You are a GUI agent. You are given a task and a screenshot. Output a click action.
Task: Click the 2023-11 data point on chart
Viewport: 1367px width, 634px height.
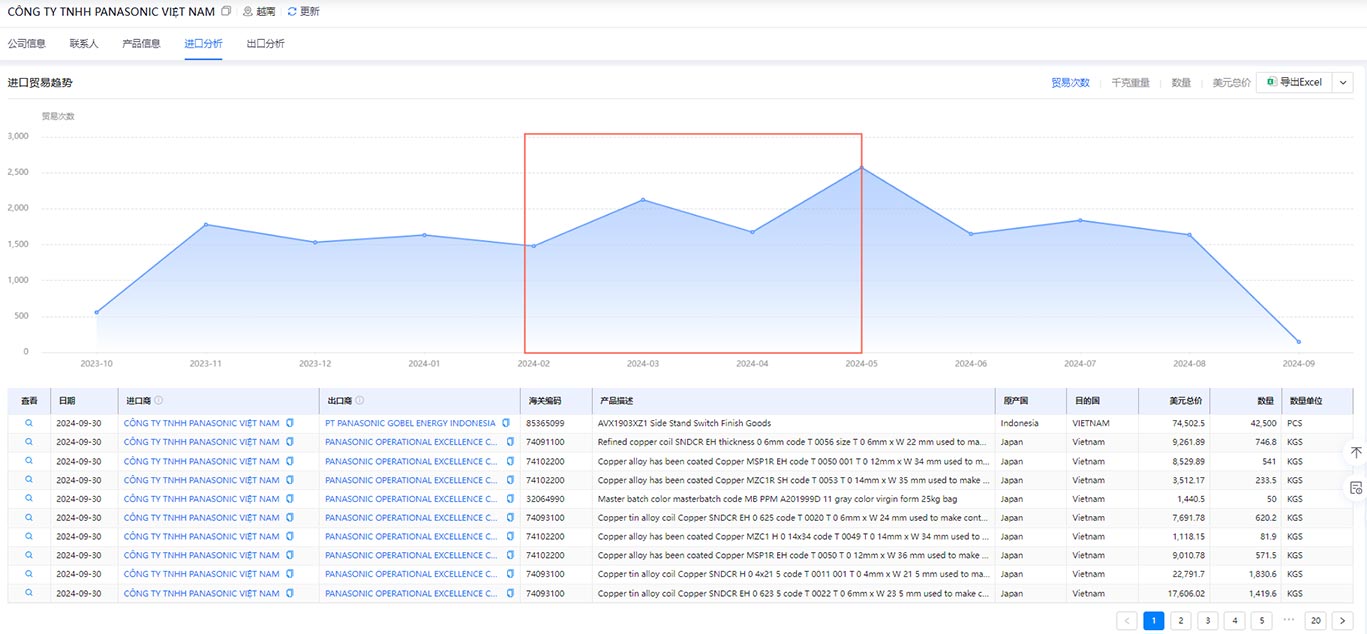click(x=206, y=224)
